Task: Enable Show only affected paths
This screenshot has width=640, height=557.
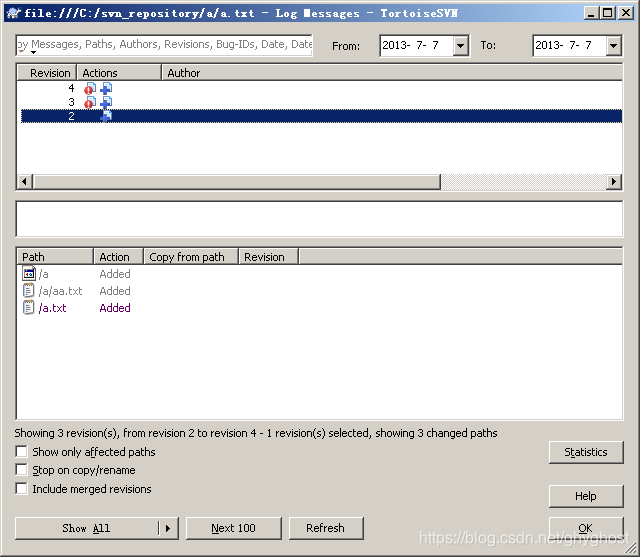Action: point(21,452)
